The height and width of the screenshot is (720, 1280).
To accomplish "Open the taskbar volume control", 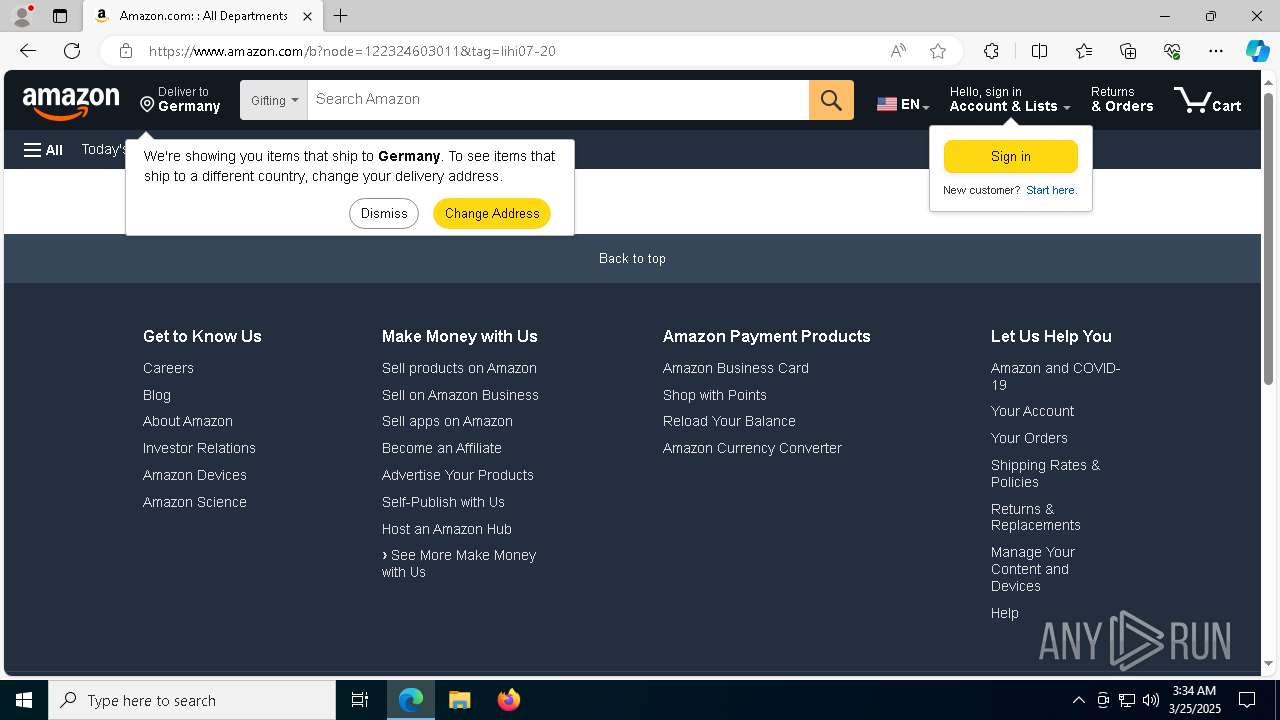I will tap(1150, 700).
